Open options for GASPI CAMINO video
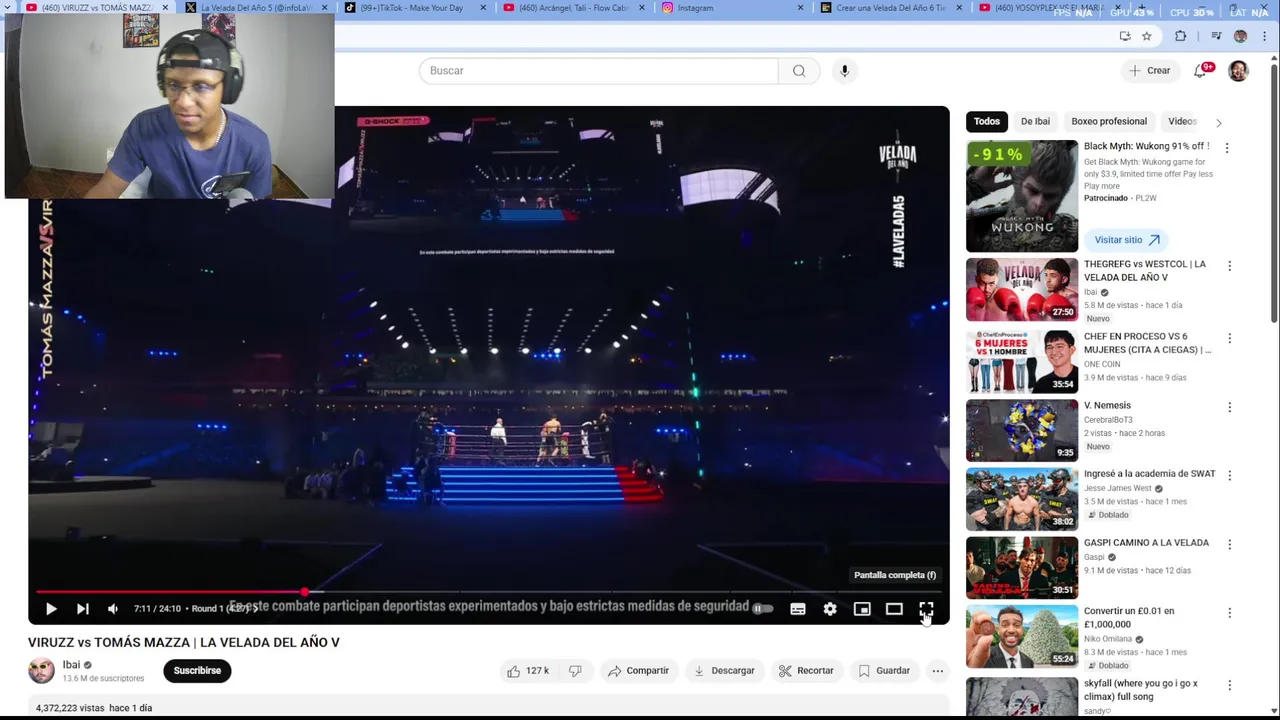Viewport: 1280px width, 720px height. [1229, 545]
